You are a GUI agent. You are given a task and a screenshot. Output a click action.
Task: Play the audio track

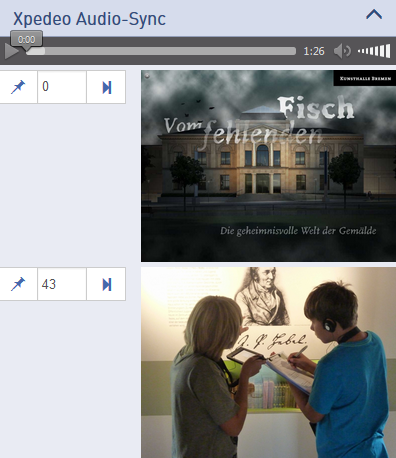[12, 52]
